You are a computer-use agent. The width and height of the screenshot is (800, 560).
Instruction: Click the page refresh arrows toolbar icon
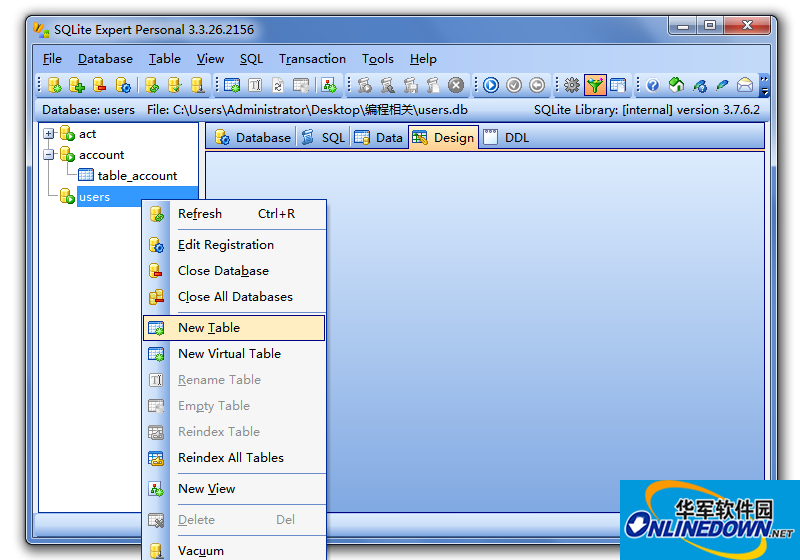point(278,85)
